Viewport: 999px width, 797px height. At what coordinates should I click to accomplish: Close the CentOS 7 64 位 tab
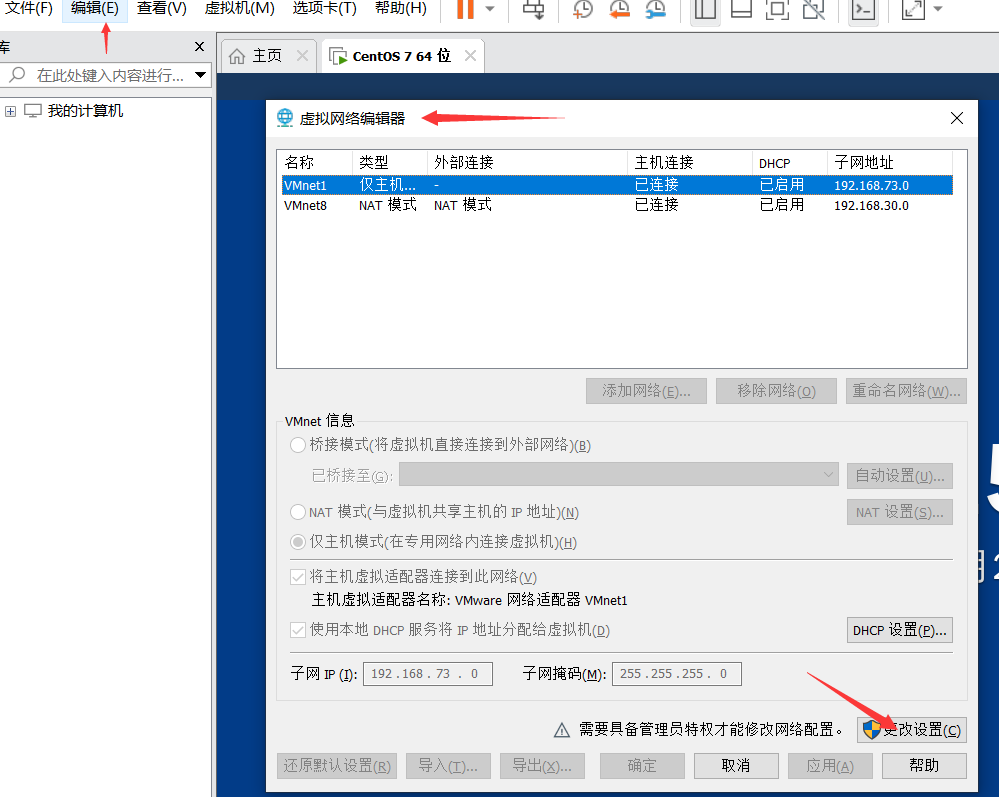tap(470, 56)
